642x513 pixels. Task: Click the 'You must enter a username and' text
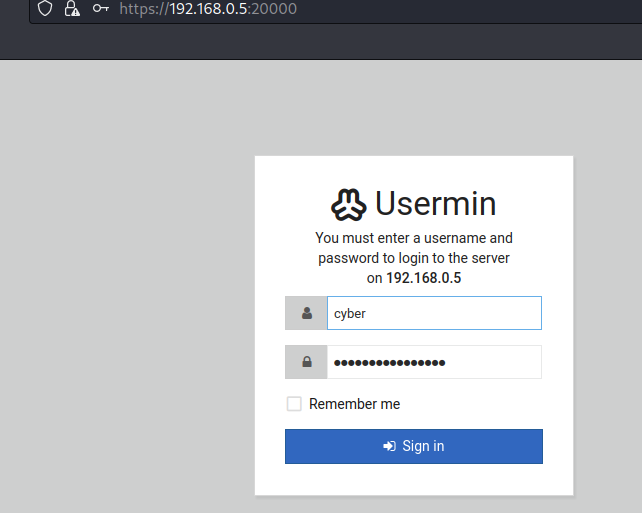tap(414, 238)
